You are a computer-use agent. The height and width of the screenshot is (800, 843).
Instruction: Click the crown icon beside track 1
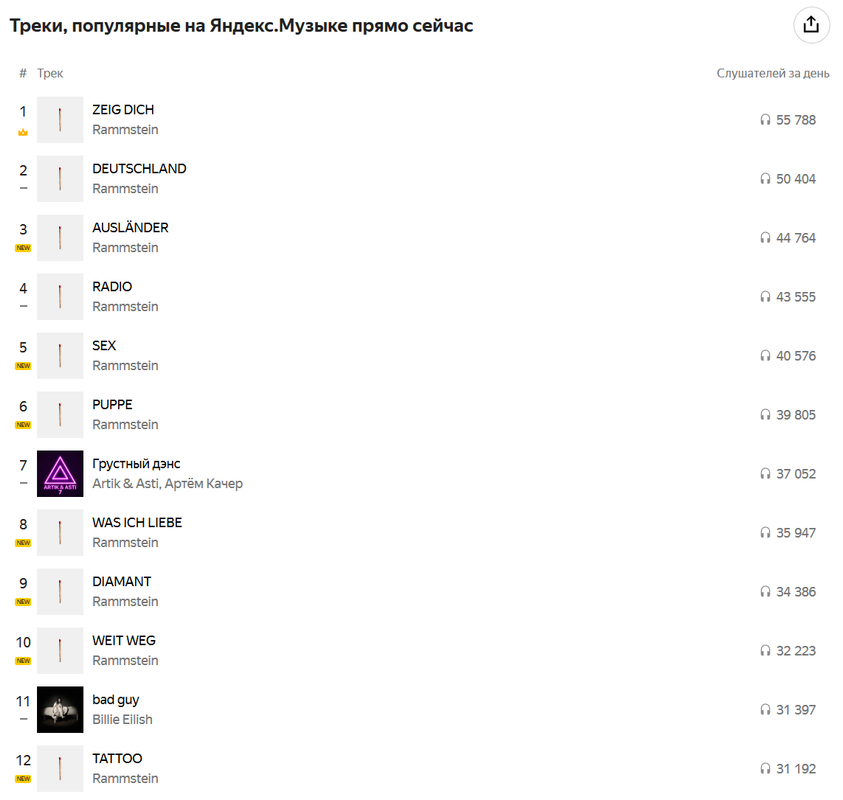[23, 132]
